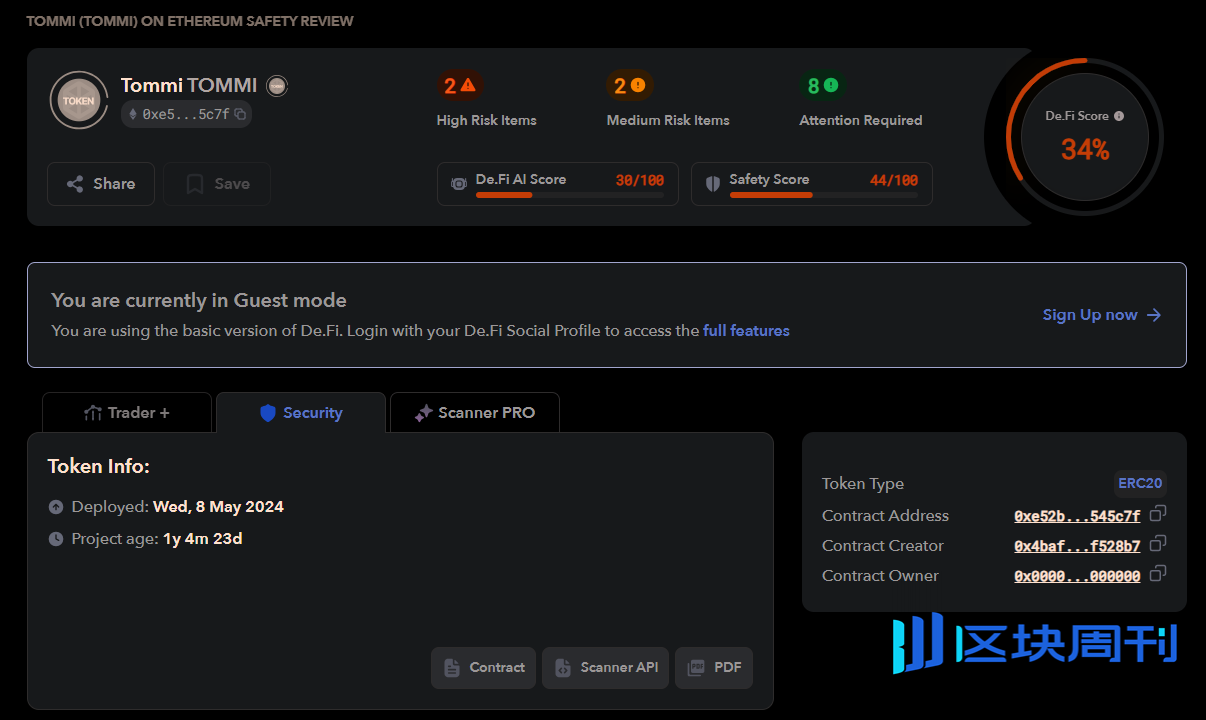Click the Attention Required green badge
This screenshot has width=1206, height=720.
pyautogui.click(x=822, y=86)
